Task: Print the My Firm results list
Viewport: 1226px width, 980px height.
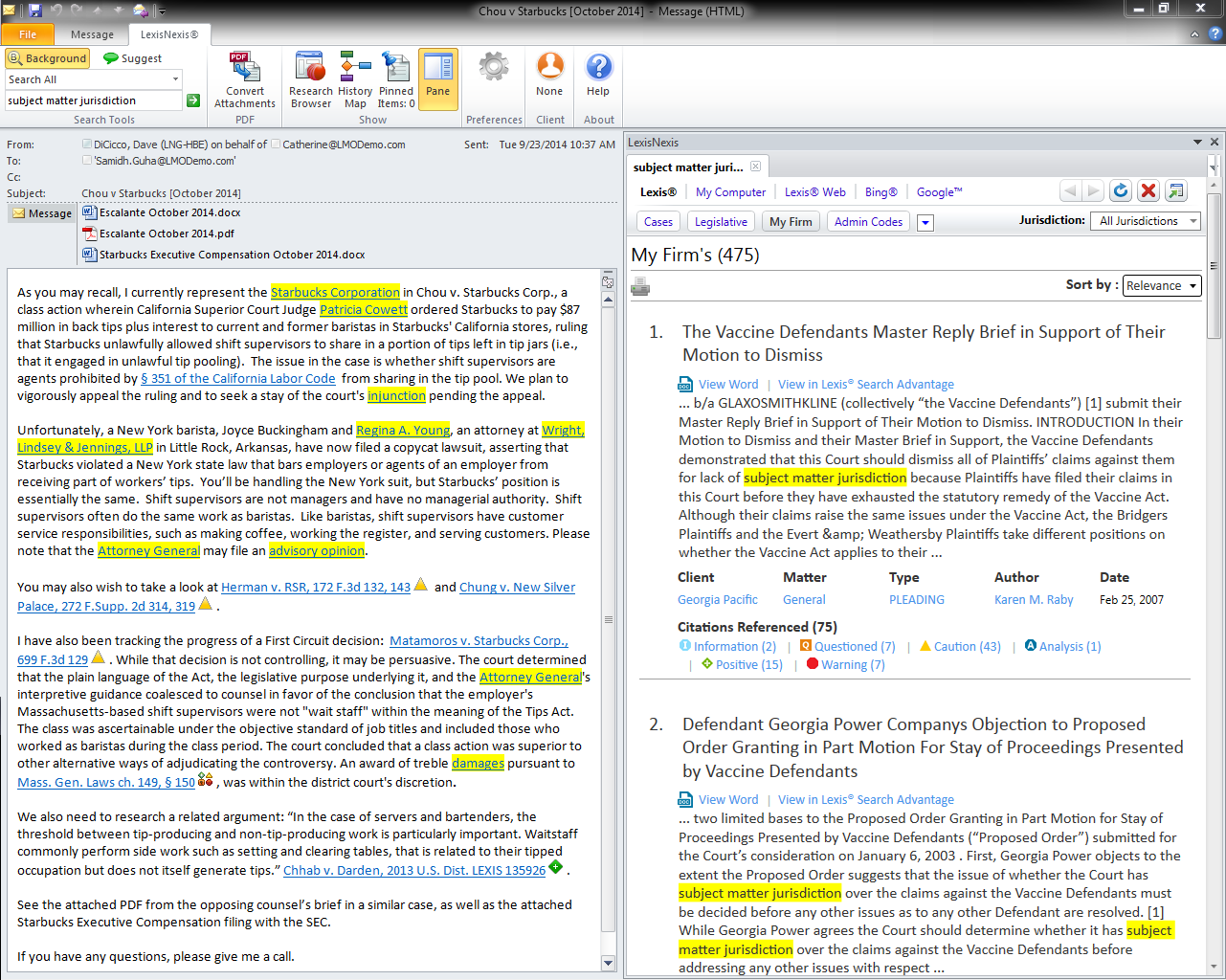Action: [640, 286]
